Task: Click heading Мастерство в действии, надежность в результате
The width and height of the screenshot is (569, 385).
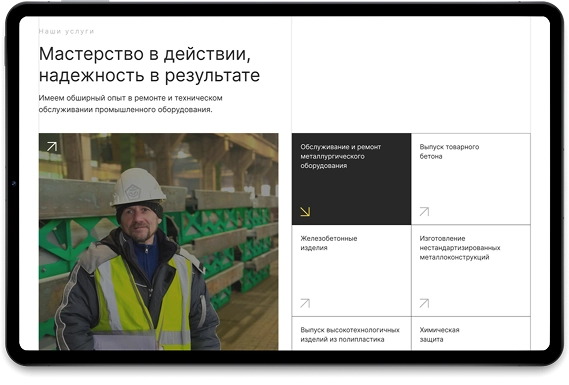Action: coord(149,65)
